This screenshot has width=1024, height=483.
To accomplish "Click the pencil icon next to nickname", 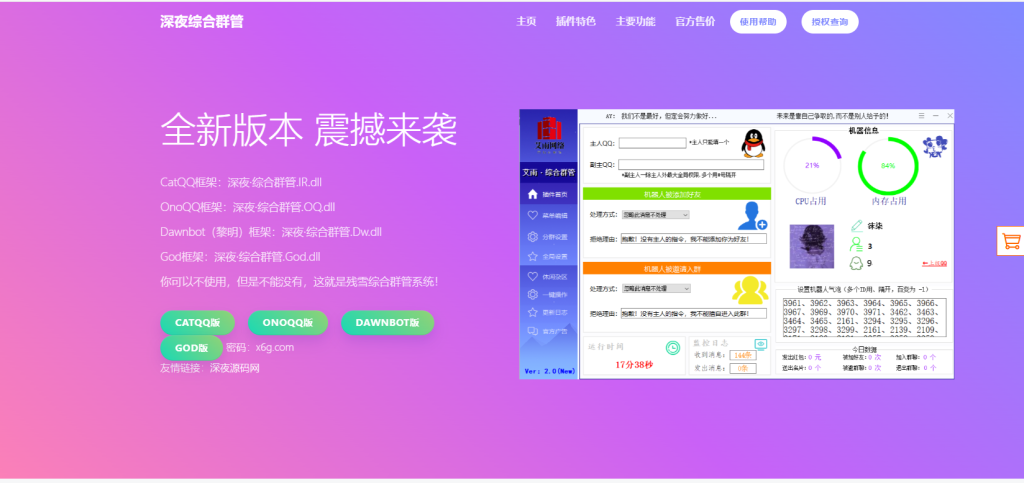I will click(x=856, y=226).
